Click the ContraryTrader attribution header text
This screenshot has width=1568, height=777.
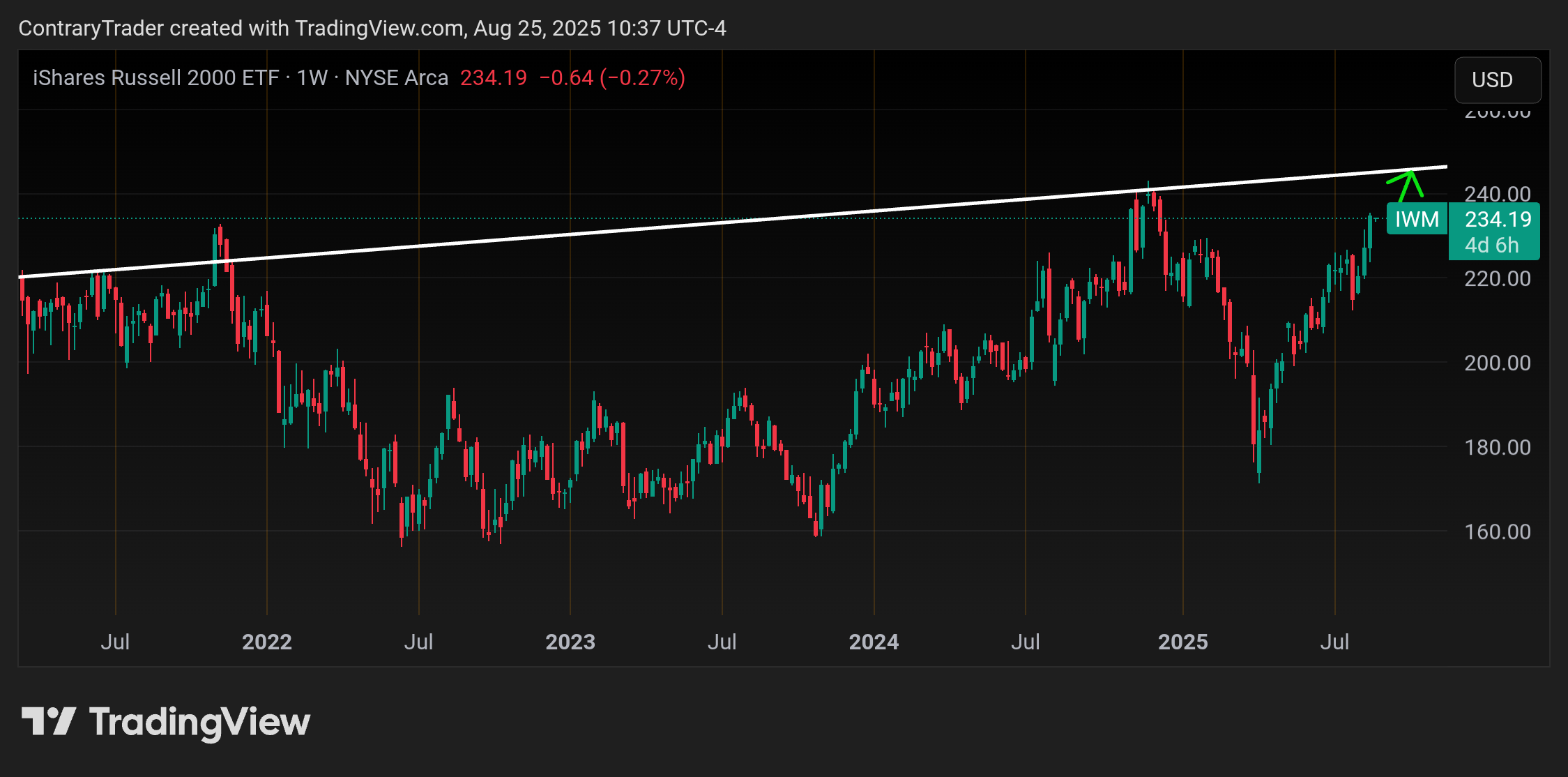(372, 28)
